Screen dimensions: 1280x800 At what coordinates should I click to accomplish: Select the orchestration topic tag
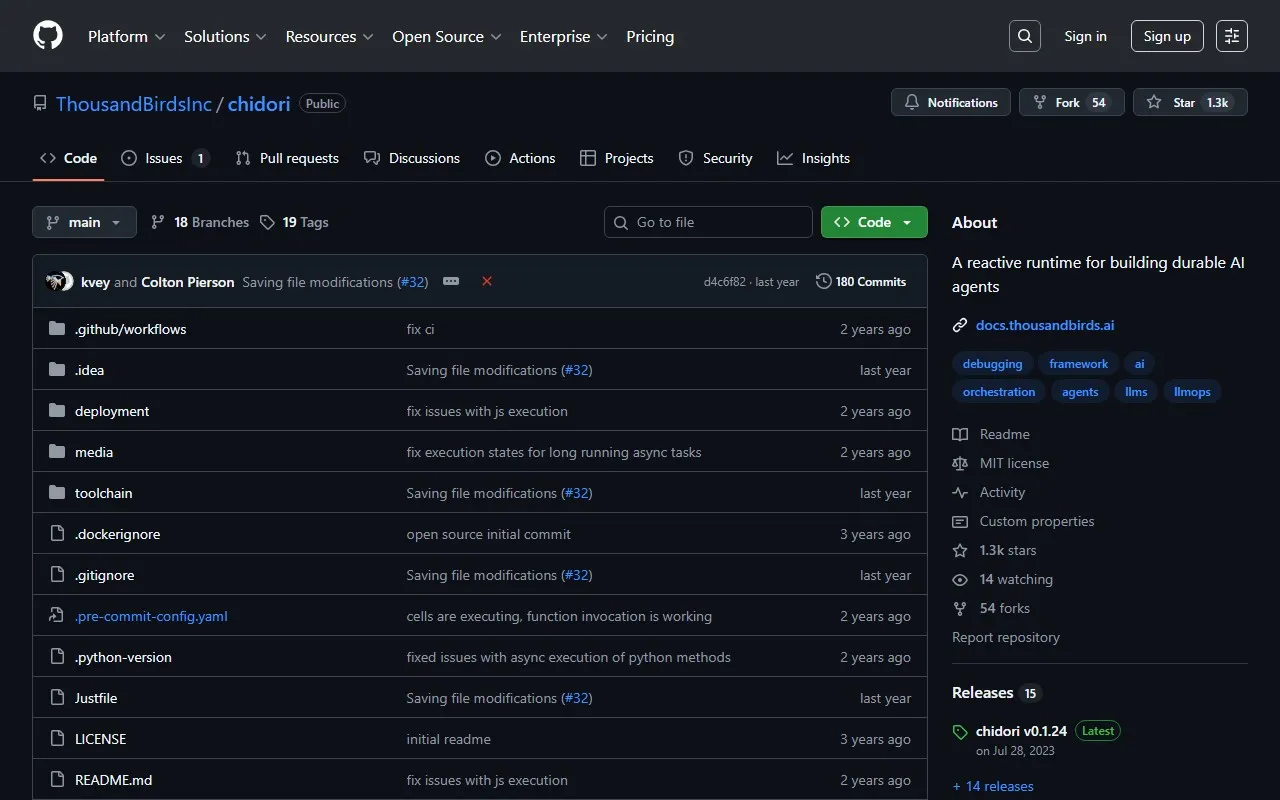point(998,392)
